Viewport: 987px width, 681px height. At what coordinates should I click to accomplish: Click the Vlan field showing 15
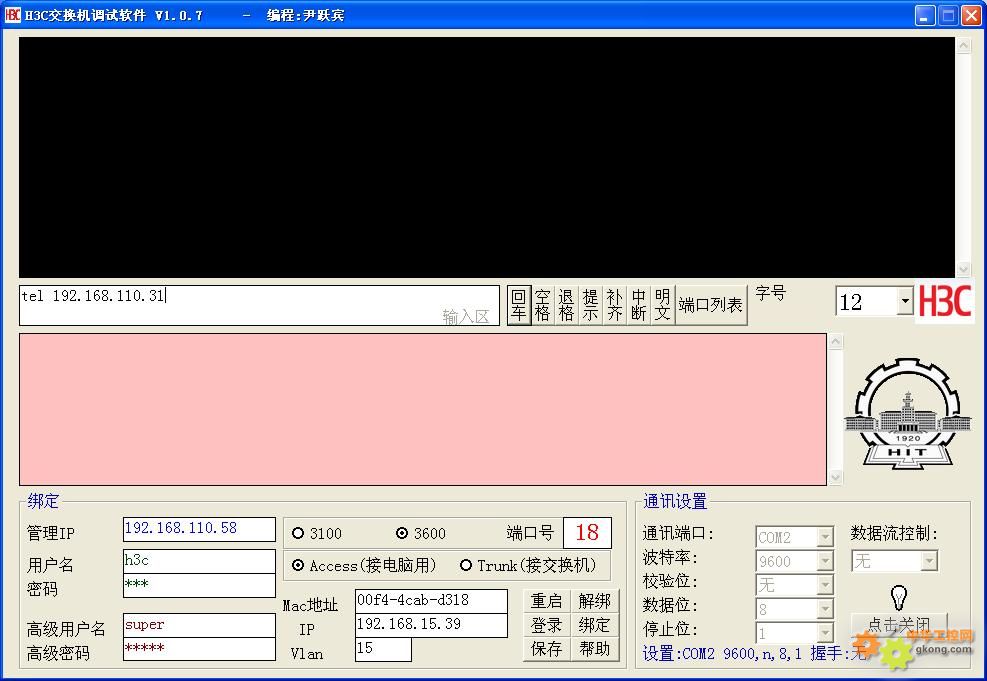[383, 649]
